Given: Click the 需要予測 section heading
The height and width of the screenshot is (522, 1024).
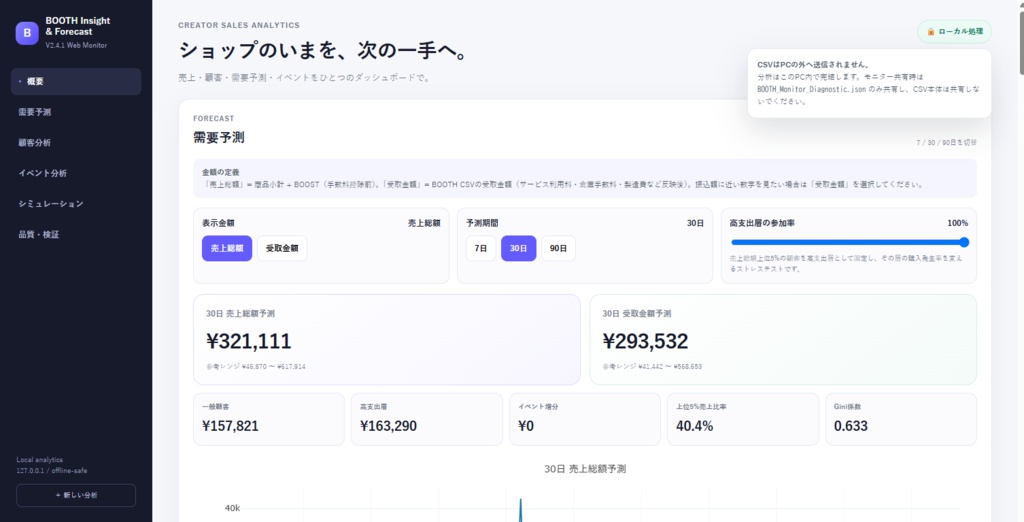Looking at the screenshot, I should [x=219, y=138].
